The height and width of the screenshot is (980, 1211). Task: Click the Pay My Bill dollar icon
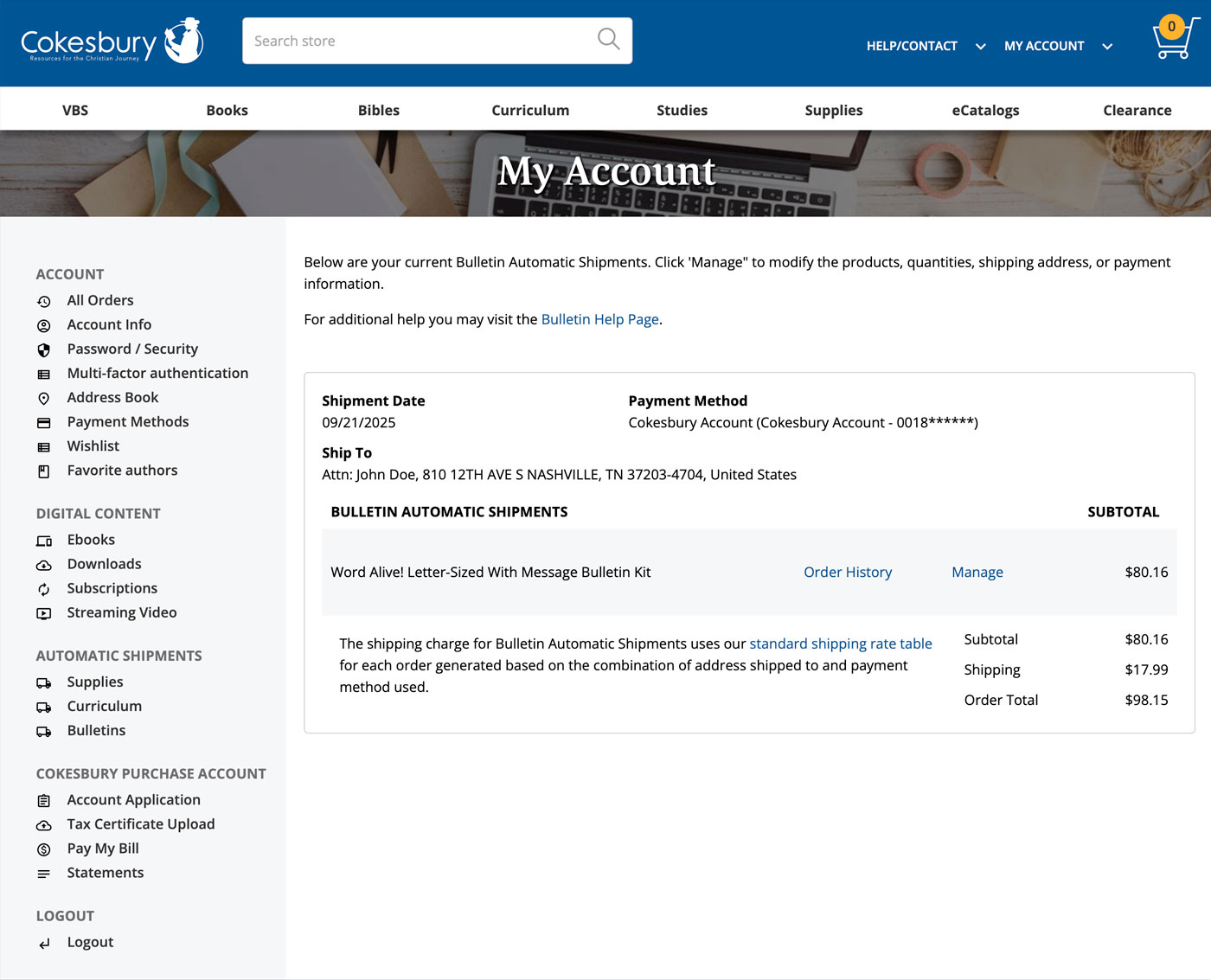coord(44,850)
